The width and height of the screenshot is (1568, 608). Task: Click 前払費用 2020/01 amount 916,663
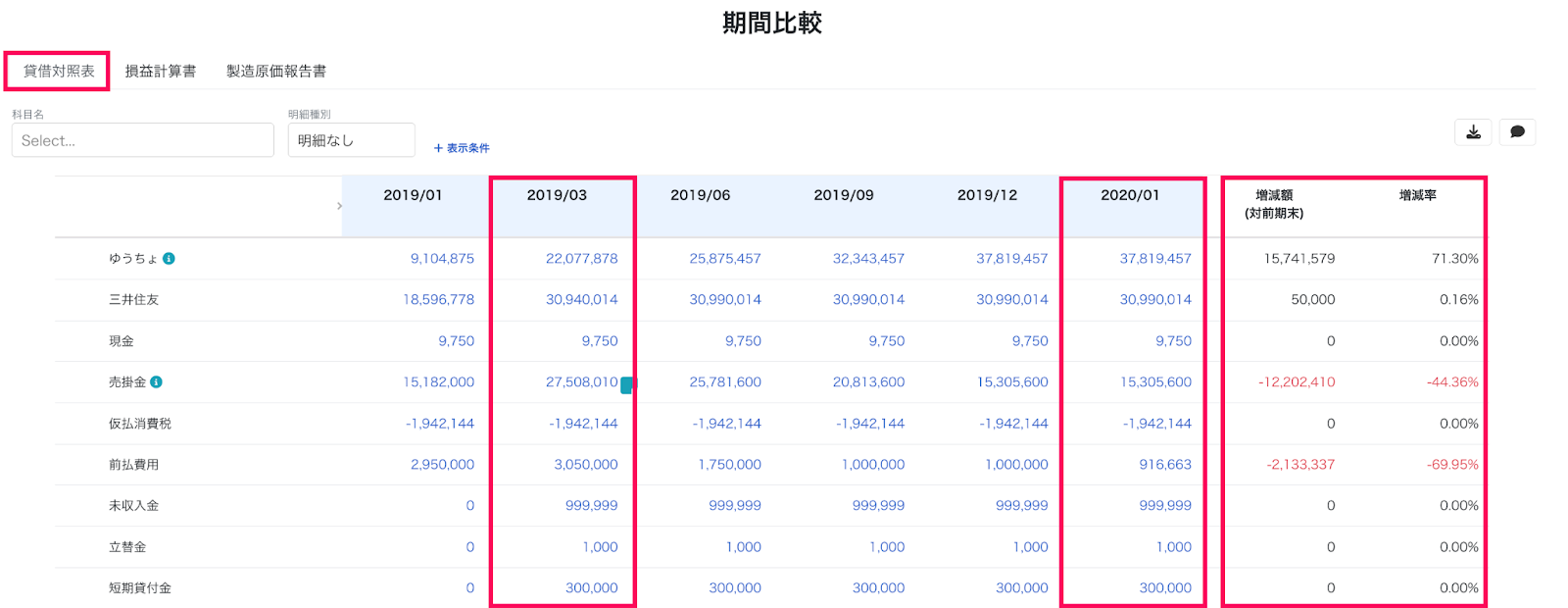(x=1165, y=465)
